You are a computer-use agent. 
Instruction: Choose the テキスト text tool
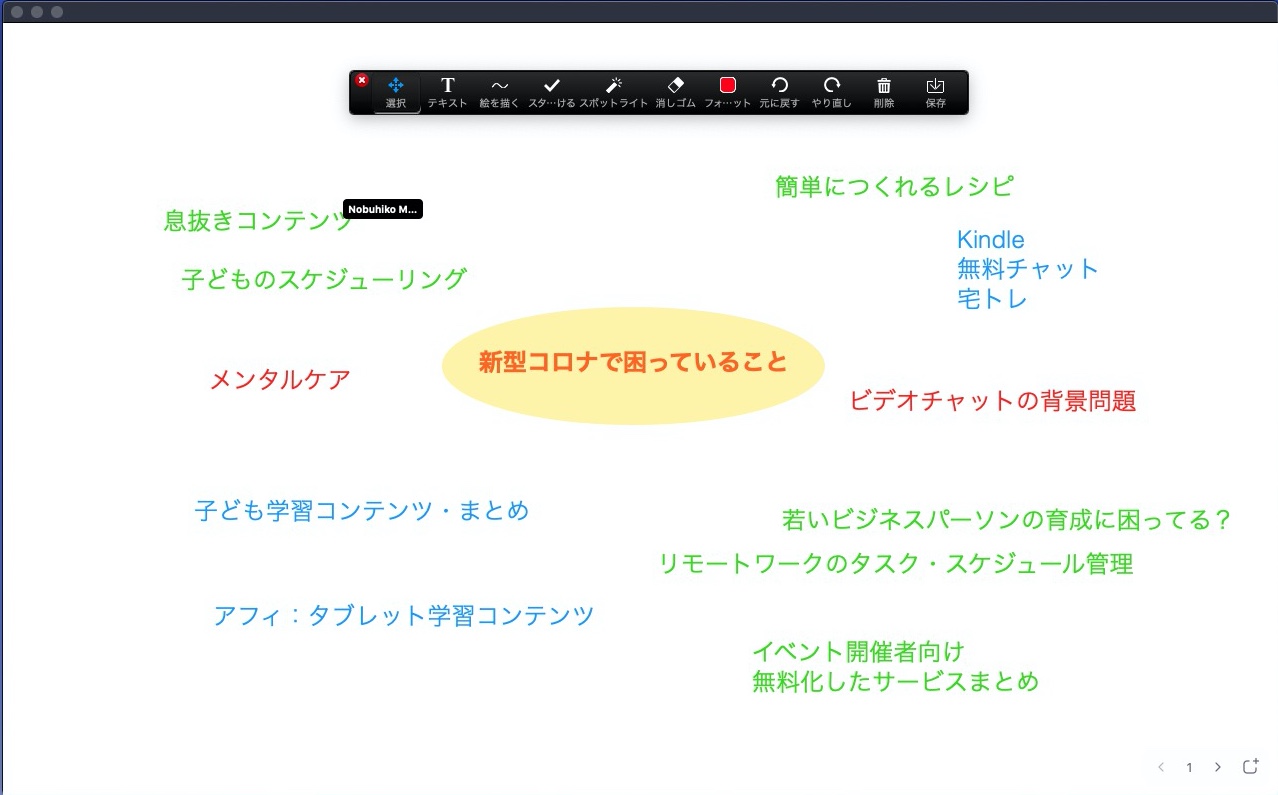pyautogui.click(x=448, y=92)
